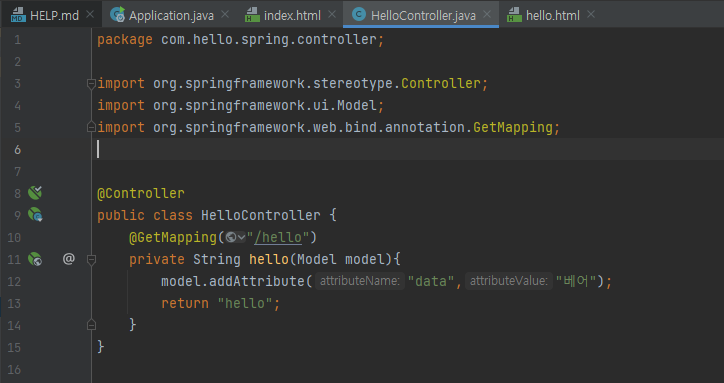Click the Spring run icon on Application.java tab

click(117, 15)
